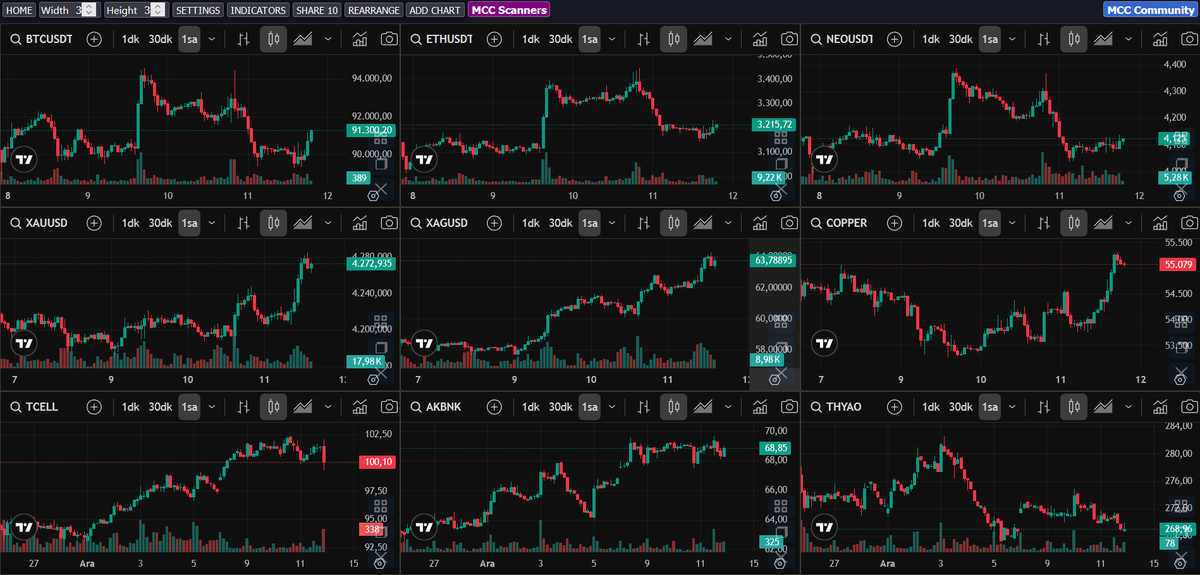Open the indicators icon on the NEOUSDT chart

coord(1160,39)
